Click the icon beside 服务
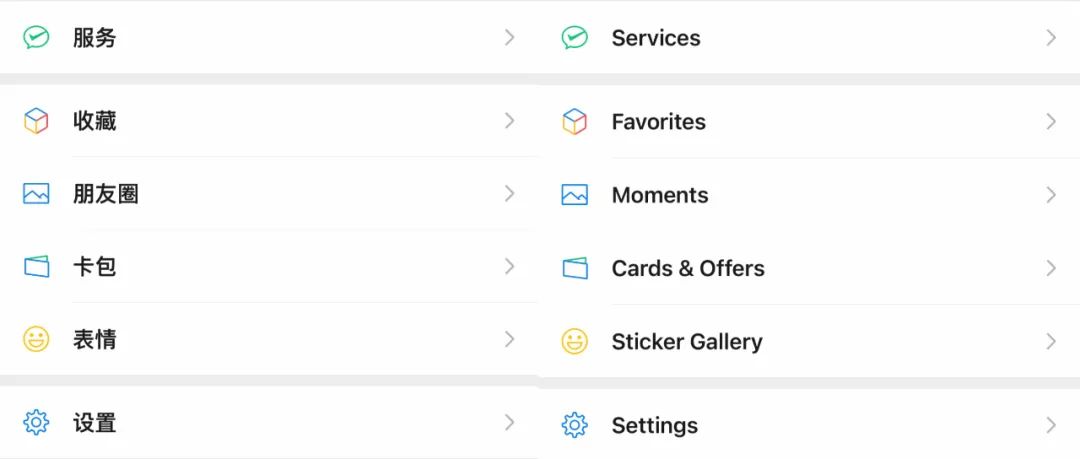This screenshot has height=459, width=1080. (x=36, y=38)
